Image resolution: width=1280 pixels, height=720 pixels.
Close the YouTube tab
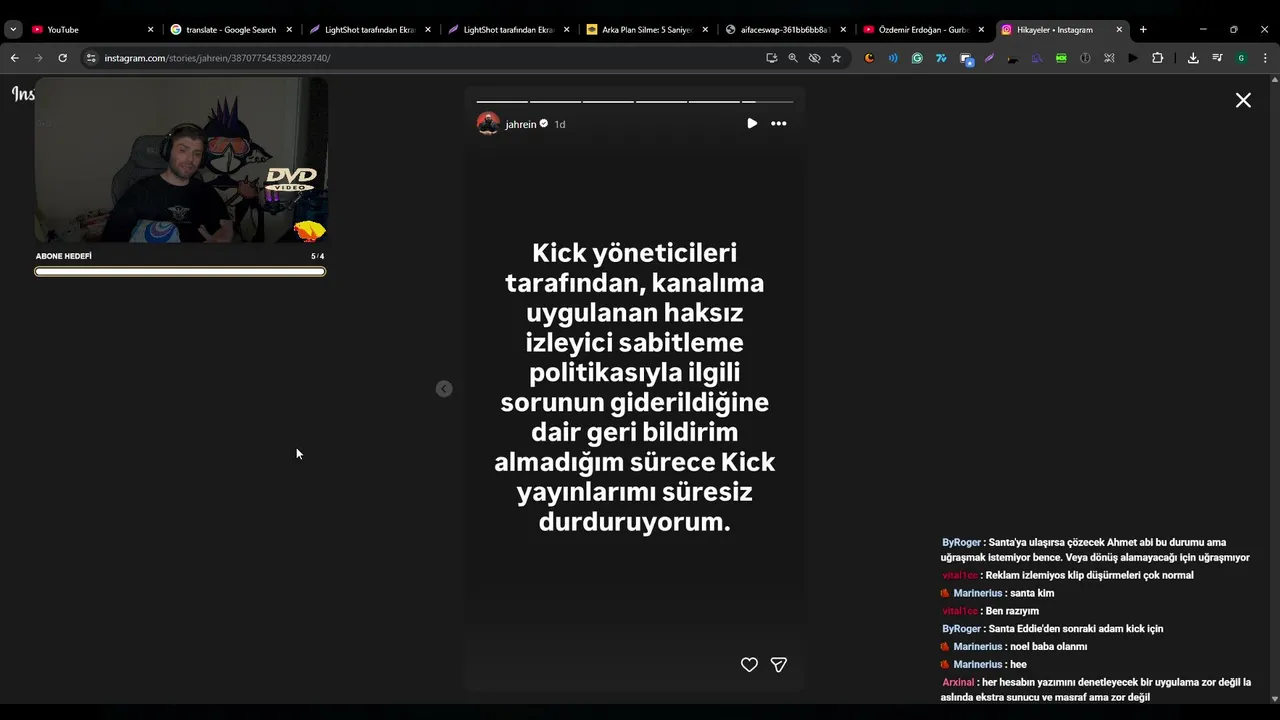point(151,30)
